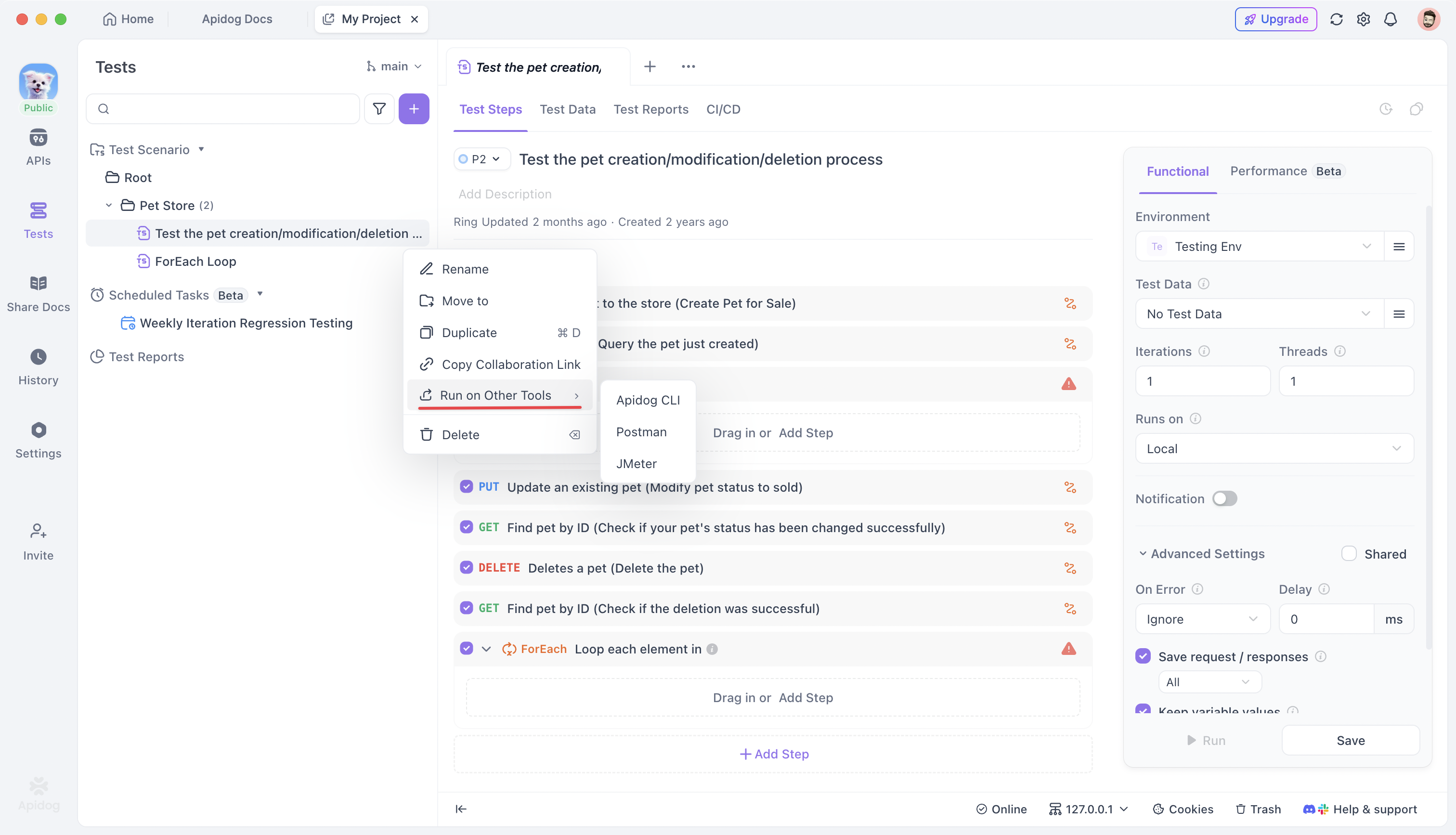This screenshot has height=835, width=1456.
Task: Click the Environment management menu icon
Action: click(x=1399, y=246)
